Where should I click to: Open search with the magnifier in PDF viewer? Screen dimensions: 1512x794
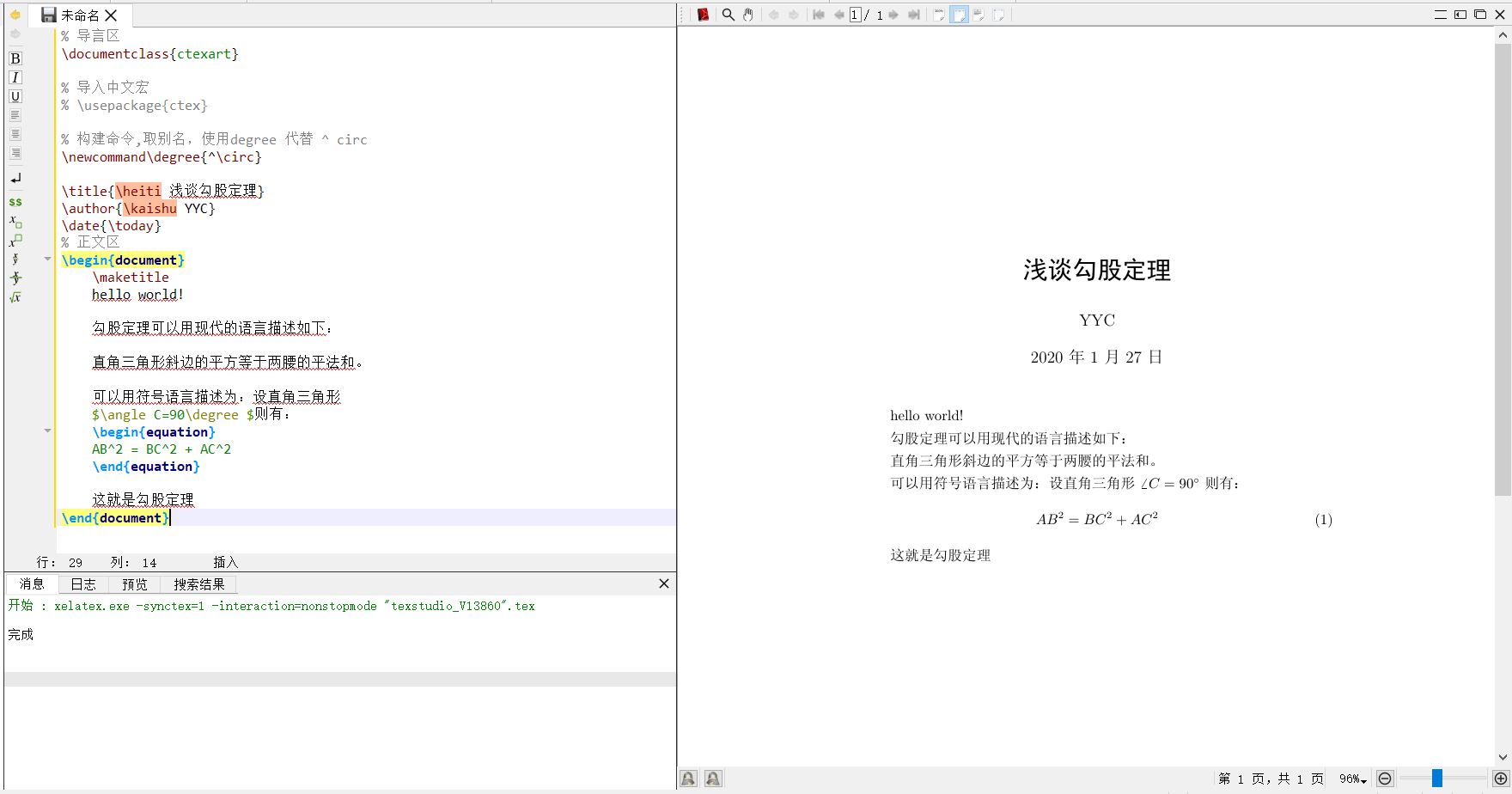point(727,15)
